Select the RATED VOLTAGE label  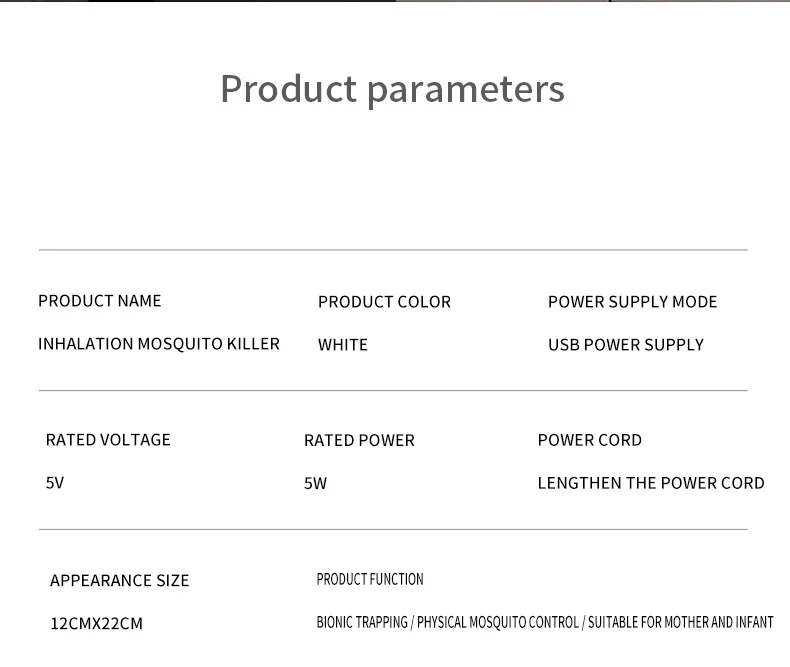(x=108, y=440)
